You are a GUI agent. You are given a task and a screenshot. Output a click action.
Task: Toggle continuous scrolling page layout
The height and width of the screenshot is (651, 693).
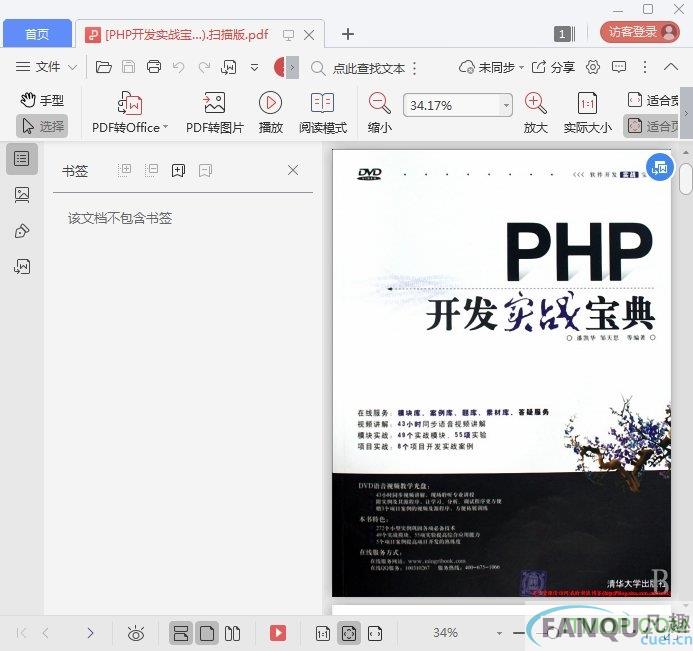point(181,633)
